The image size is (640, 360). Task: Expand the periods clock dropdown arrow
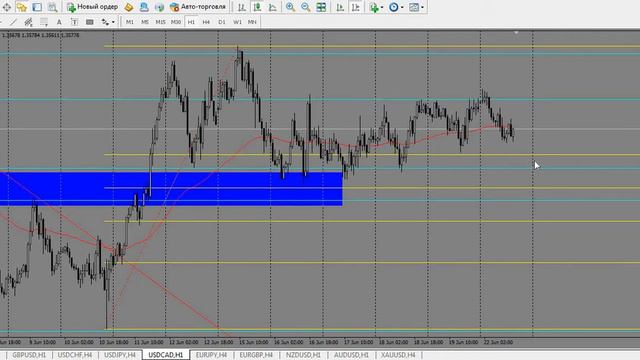coord(402,7)
